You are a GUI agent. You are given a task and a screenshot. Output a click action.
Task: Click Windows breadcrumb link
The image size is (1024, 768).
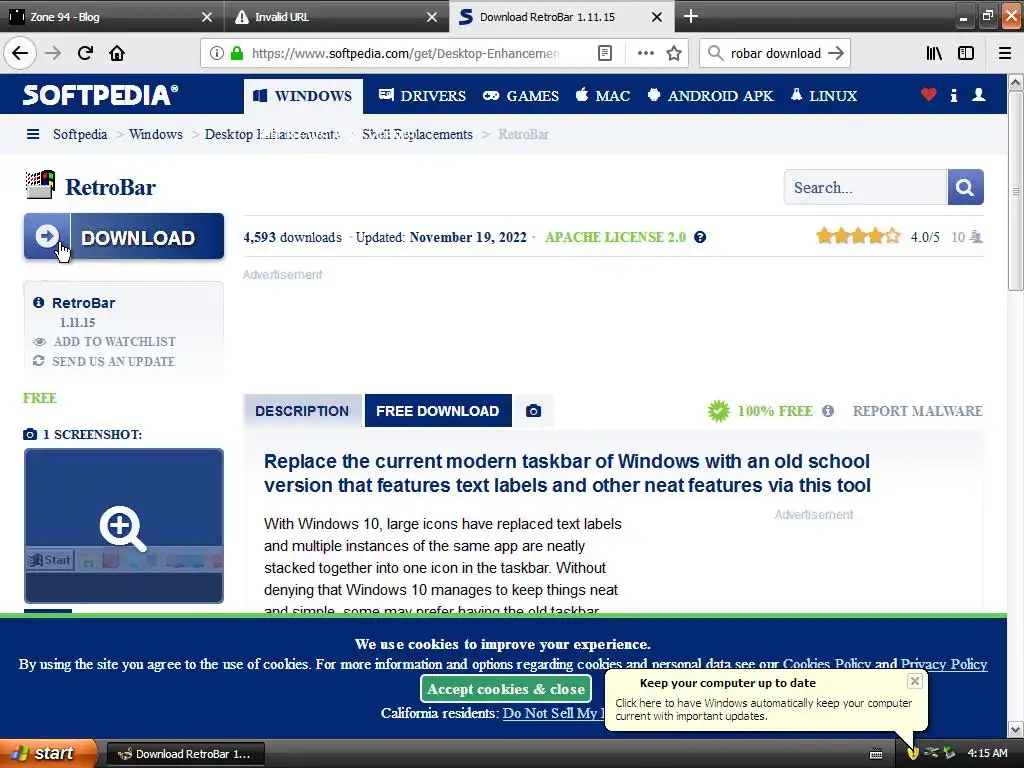tap(155, 134)
